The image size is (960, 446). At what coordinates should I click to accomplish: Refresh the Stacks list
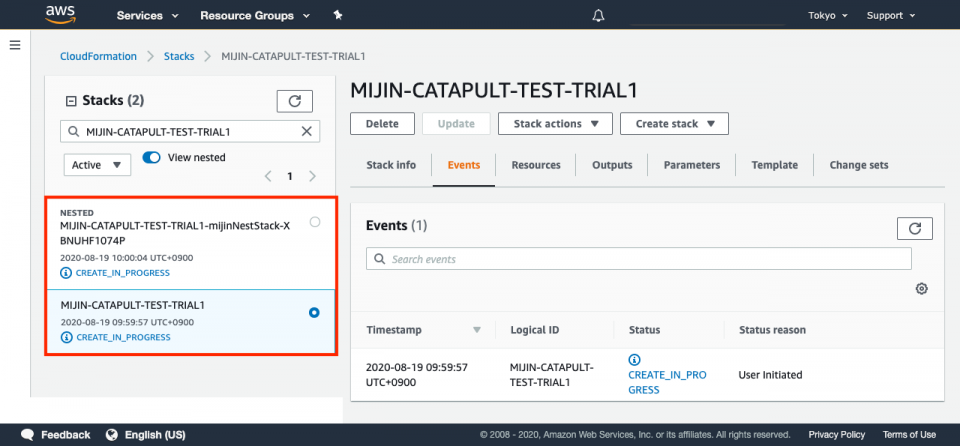[x=294, y=101]
